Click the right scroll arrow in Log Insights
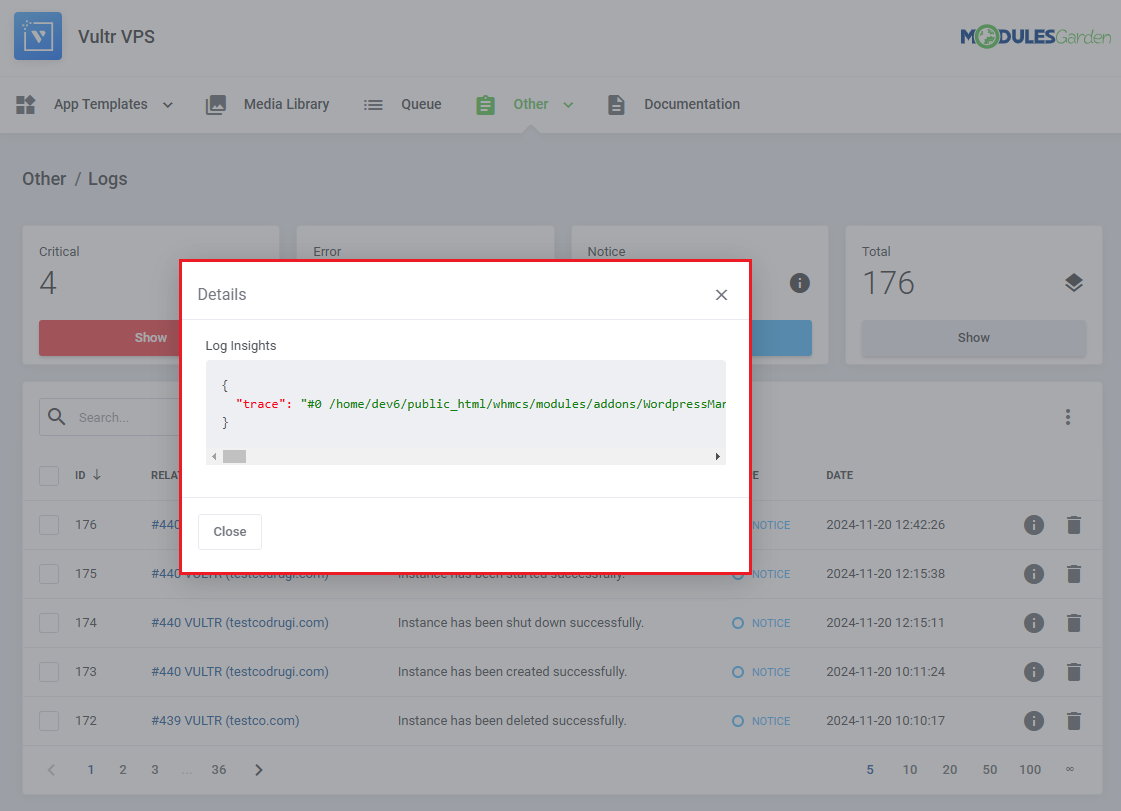Image resolution: width=1121 pixels, height=811 pixels. point(718,456)
